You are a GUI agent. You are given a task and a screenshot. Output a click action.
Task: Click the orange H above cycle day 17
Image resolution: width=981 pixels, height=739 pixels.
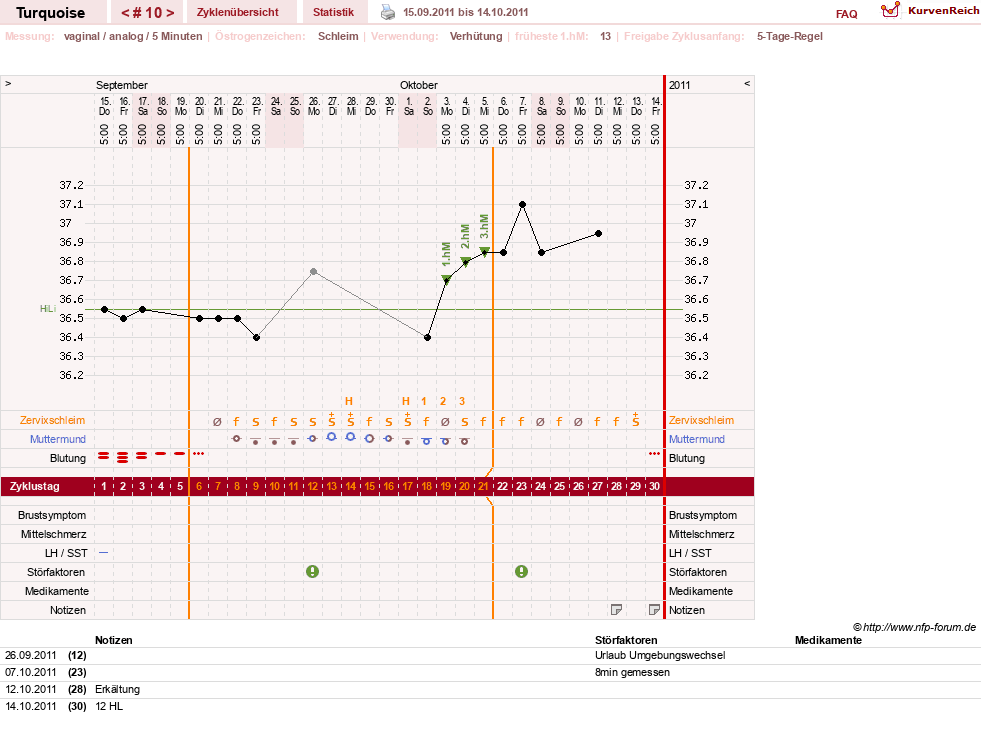(x=406, y=401)
